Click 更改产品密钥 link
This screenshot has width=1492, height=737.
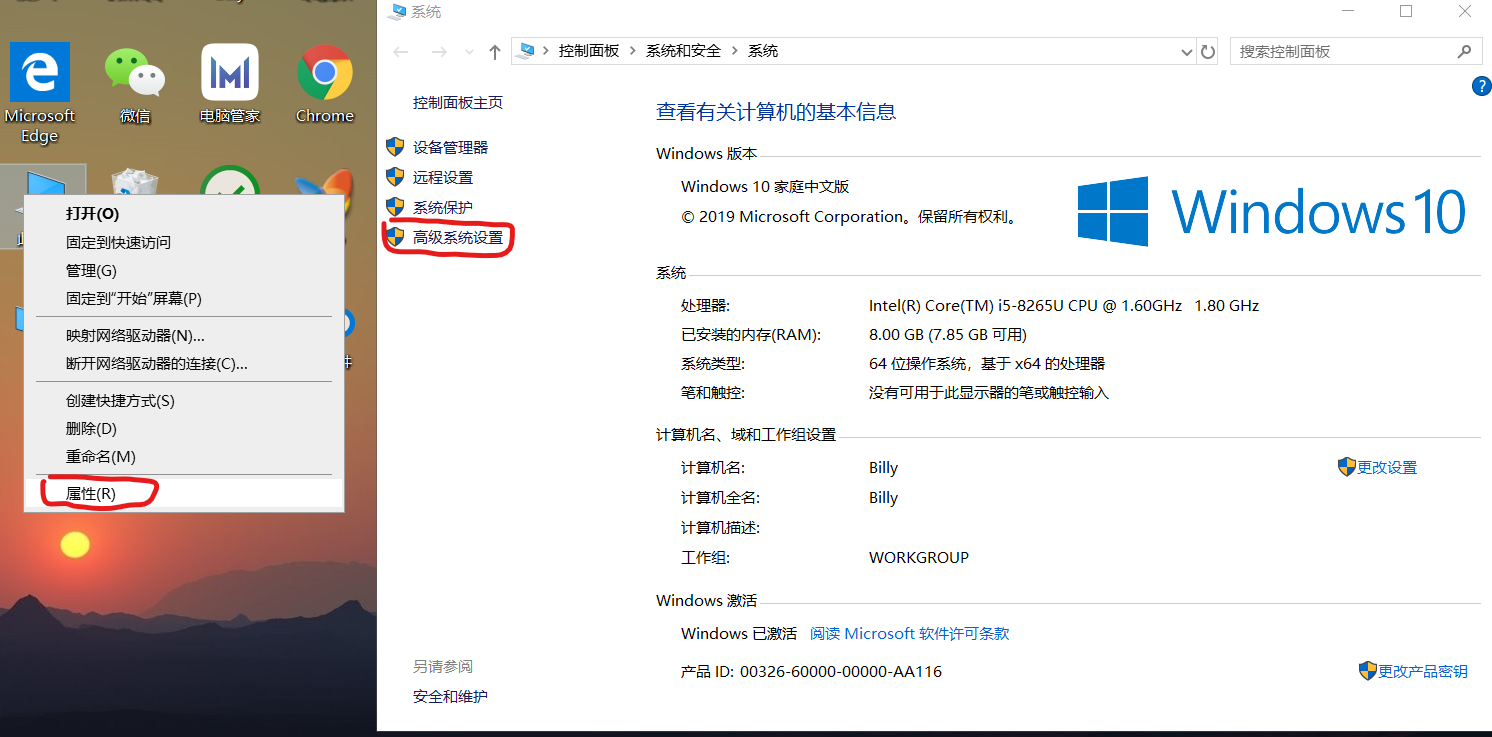pos(1423,671)
